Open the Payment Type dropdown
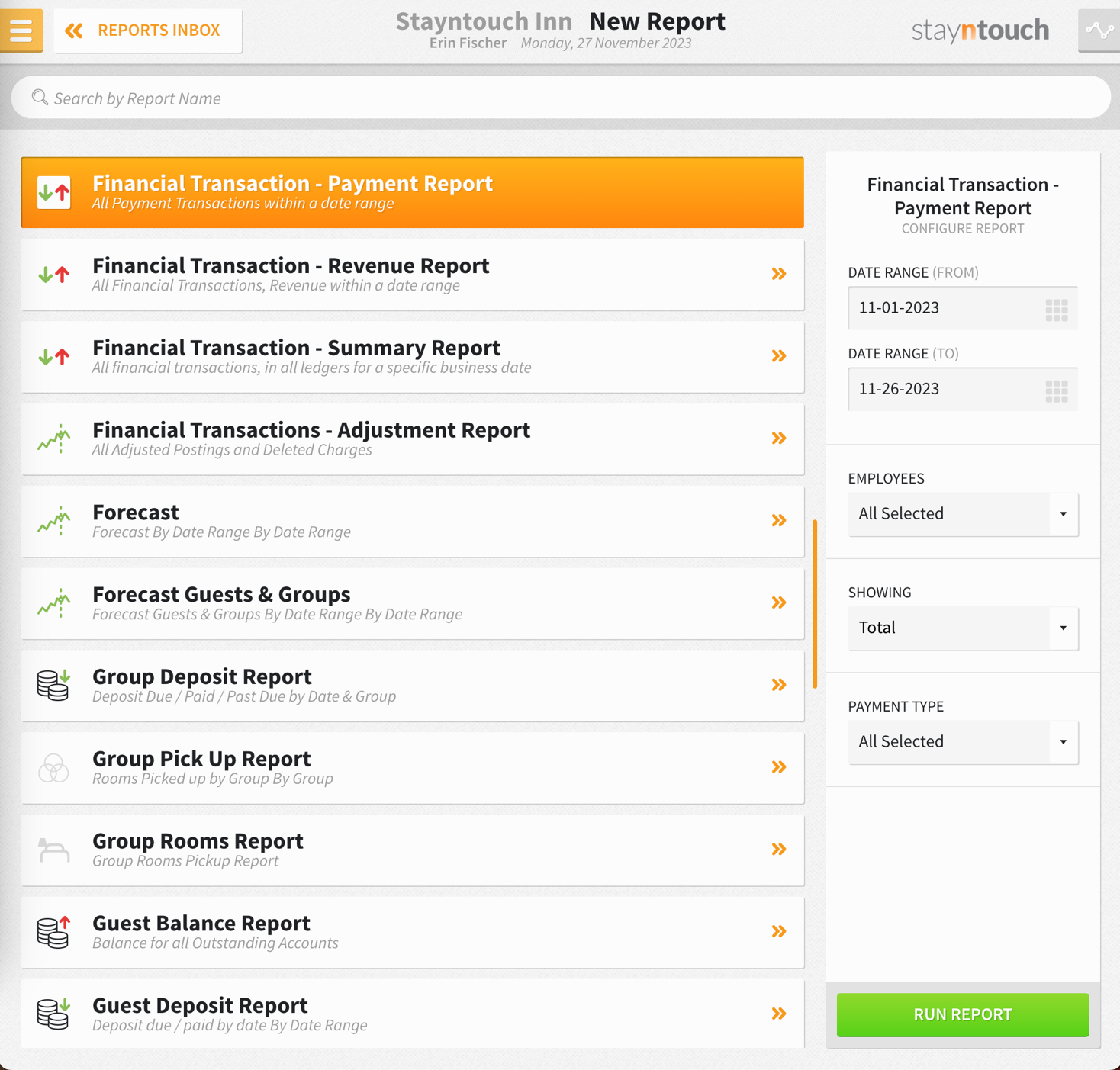The height and width of the screenshot is (1070, 1120). point(963,742)
